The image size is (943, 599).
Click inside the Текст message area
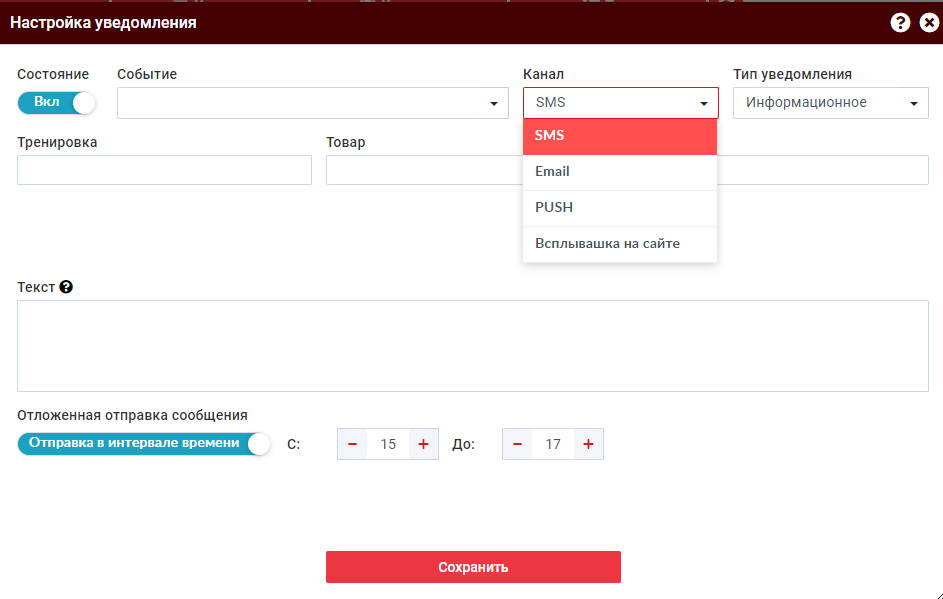472,345
